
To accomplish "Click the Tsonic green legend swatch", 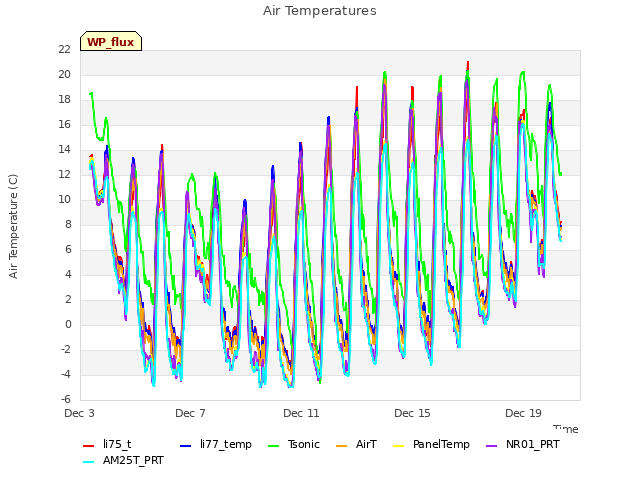I will pyautogui.click(x=273, y=446).
